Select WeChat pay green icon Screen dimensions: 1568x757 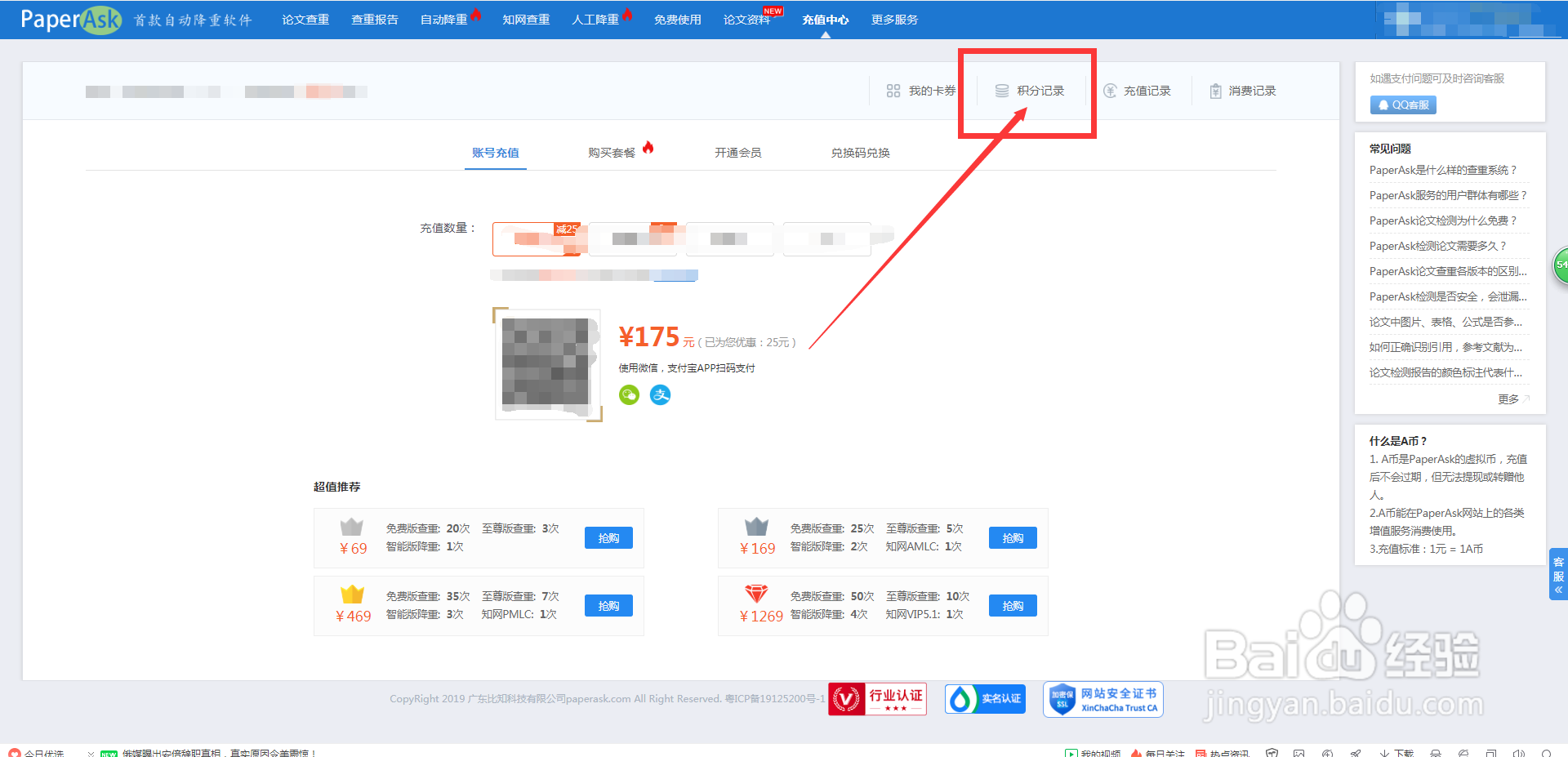[x=629, y=395]
